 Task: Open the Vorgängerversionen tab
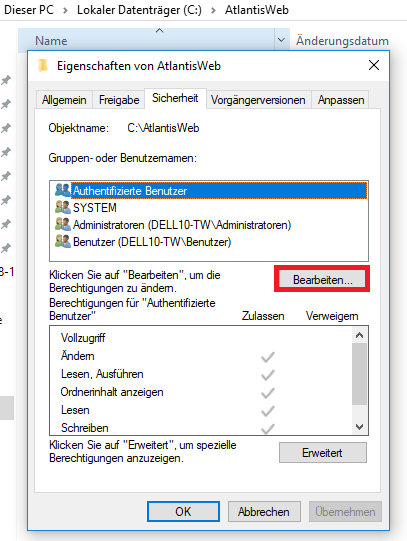[258, 100]
